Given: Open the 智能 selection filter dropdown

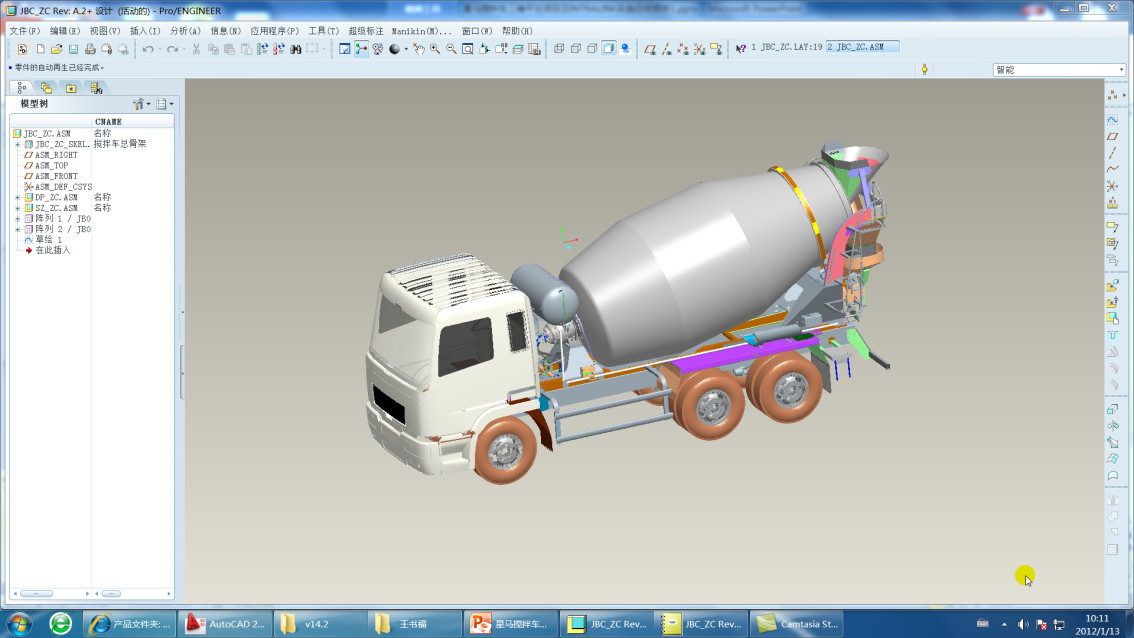Looking at the screenshot, I should pos(1120,70).
